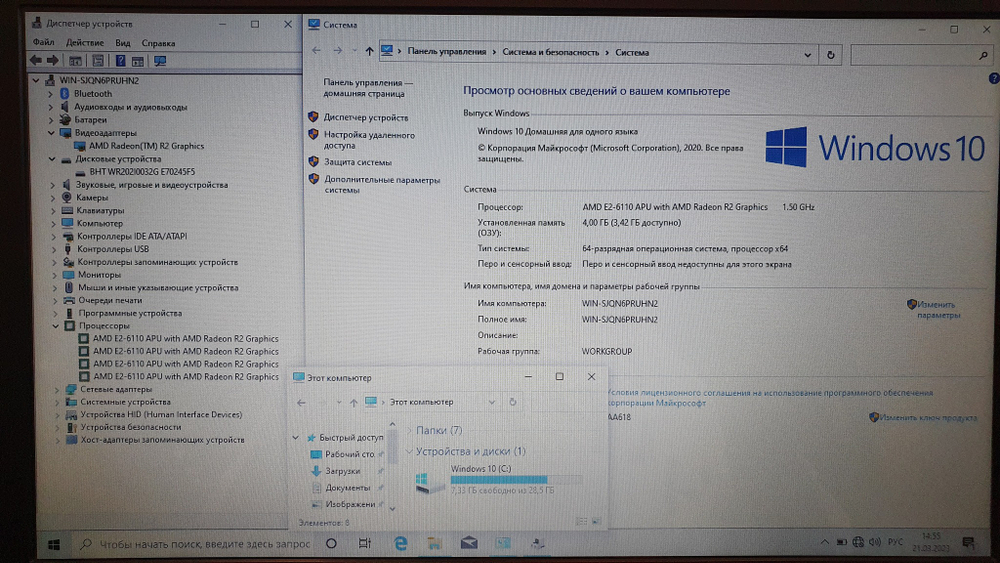Image resolution: width=1000 pixels, height=563 pixels.
Task: Click Back arrow in System window
Action: 316,51
